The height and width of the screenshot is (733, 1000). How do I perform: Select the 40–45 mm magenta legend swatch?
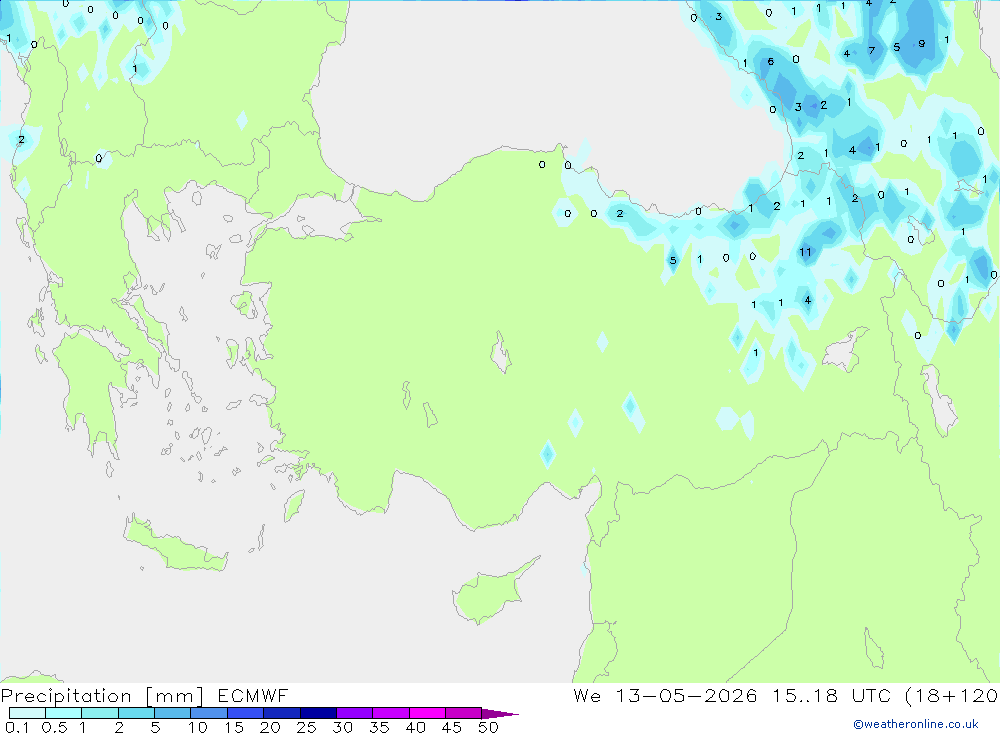coord(427,713)
